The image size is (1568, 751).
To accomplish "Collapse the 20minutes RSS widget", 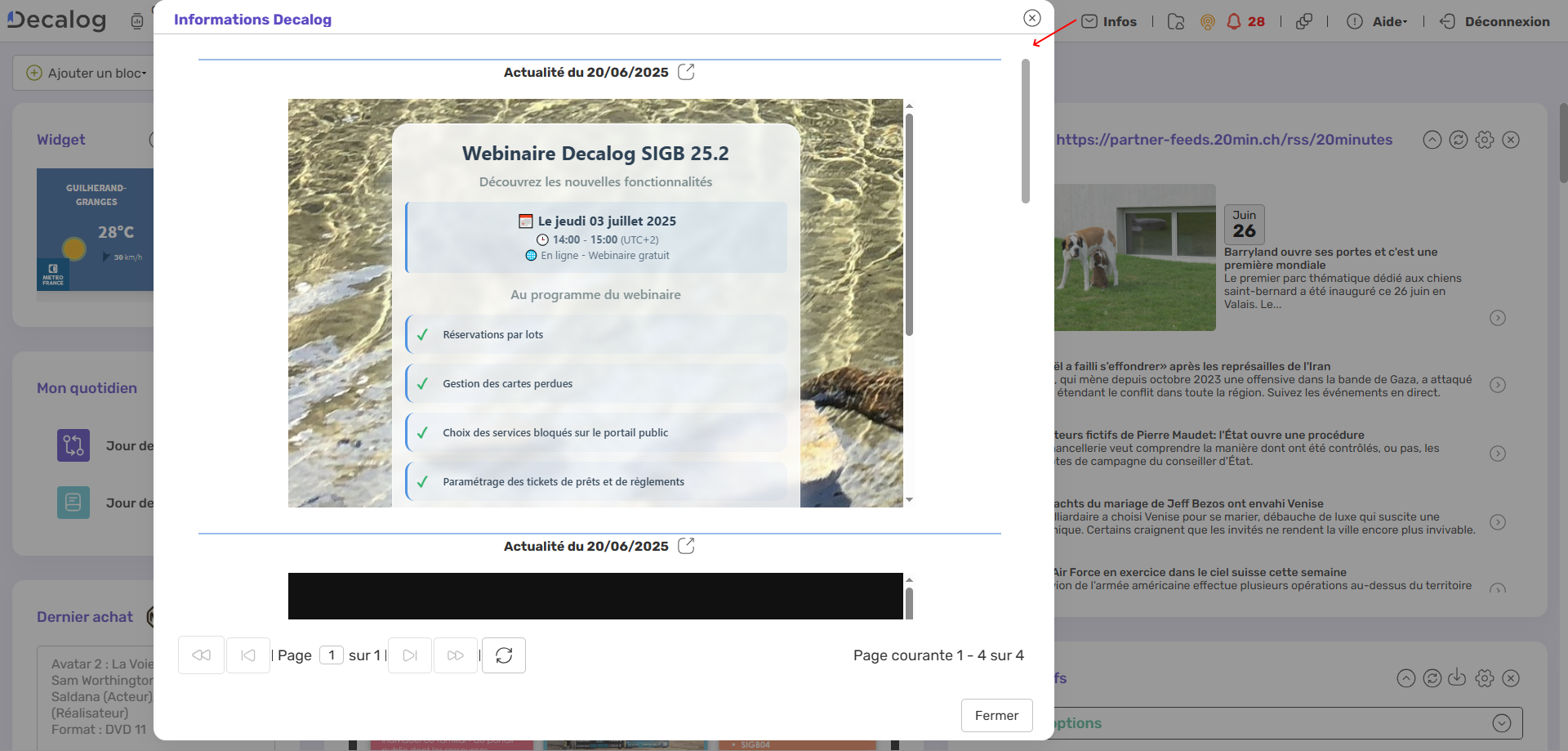I will tap(1432, 140).
